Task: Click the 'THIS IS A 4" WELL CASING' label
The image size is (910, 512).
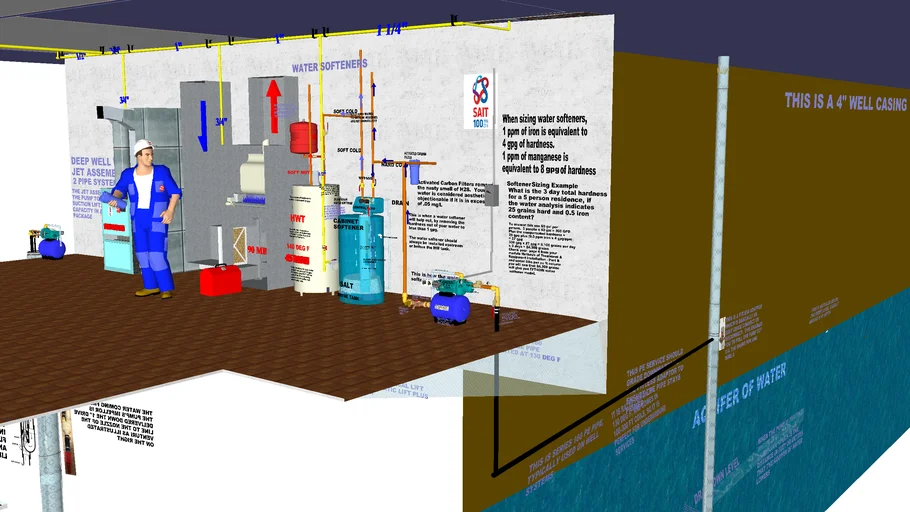Action: tap(845, 102)
